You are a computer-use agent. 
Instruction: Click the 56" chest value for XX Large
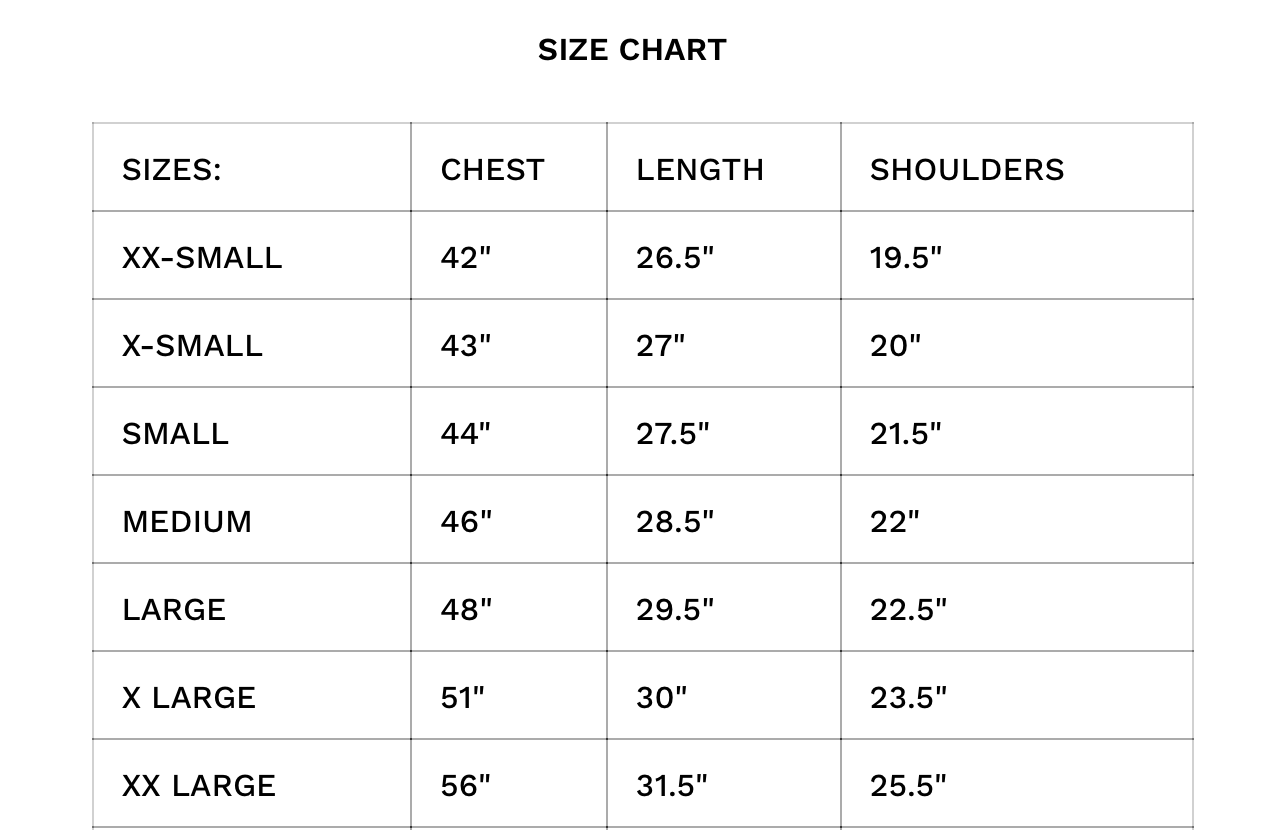click(466, 785)
